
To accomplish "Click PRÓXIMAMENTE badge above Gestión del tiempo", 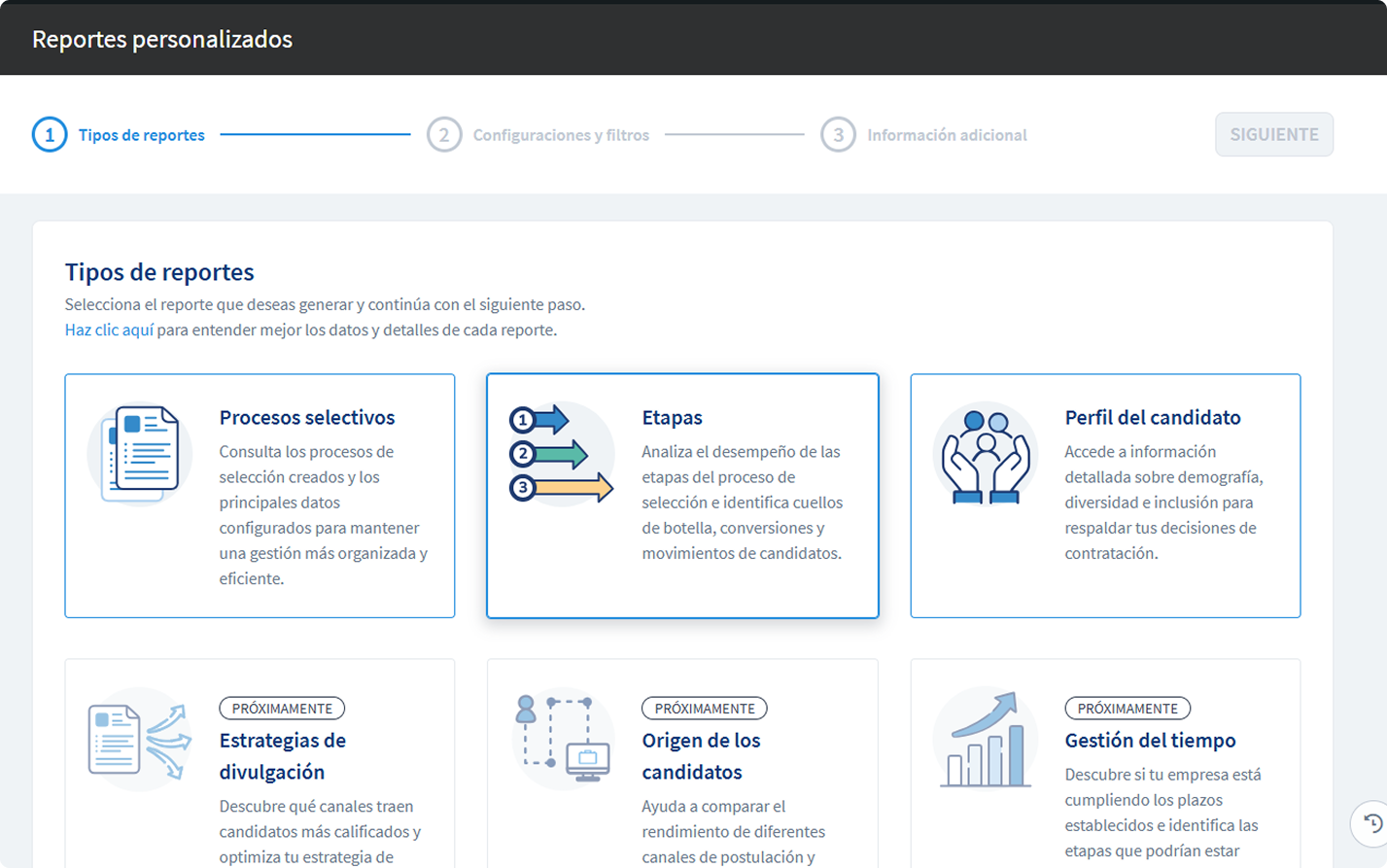I will point(1127,709).
